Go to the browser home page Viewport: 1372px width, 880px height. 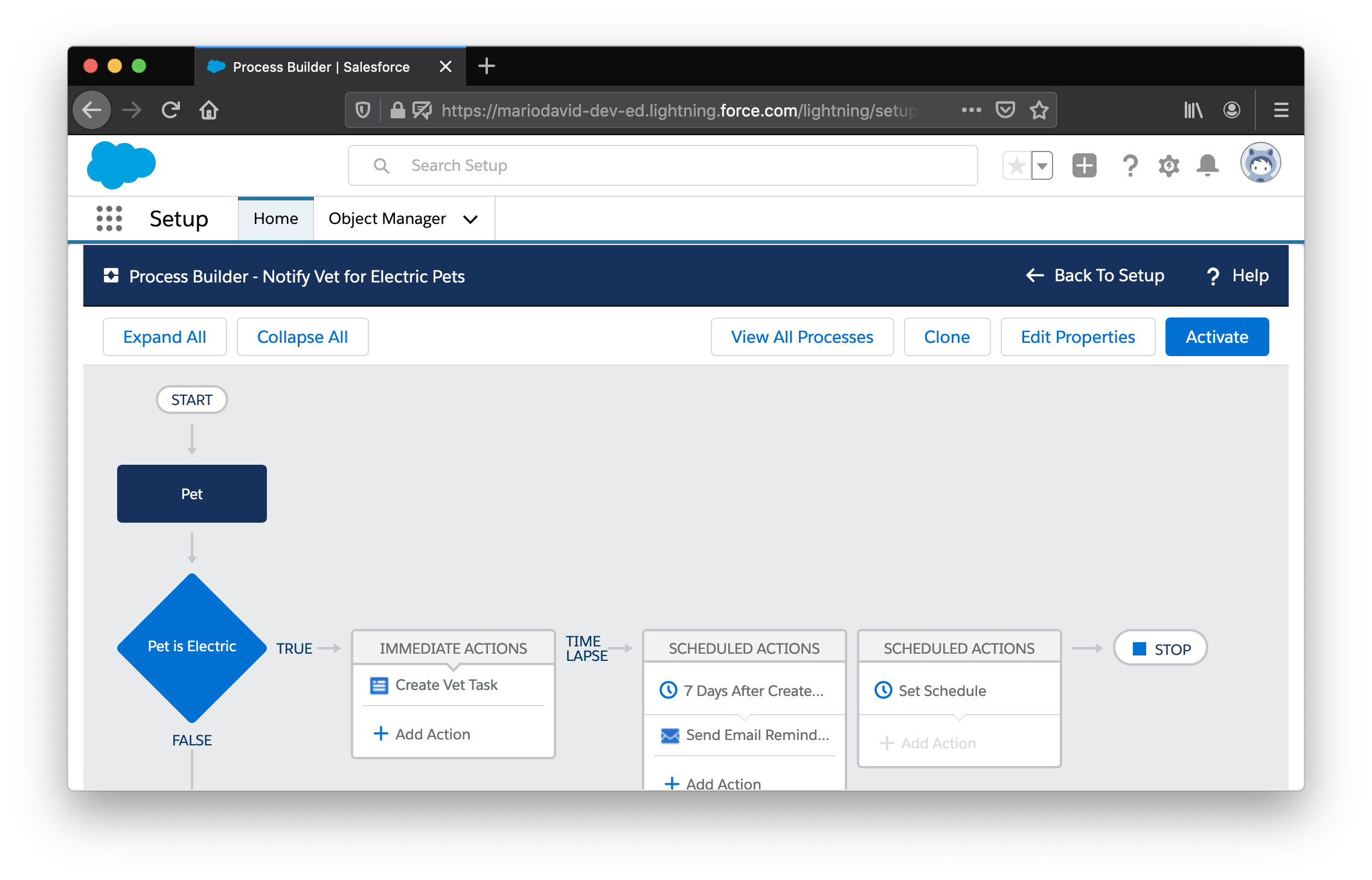(209, 110)
